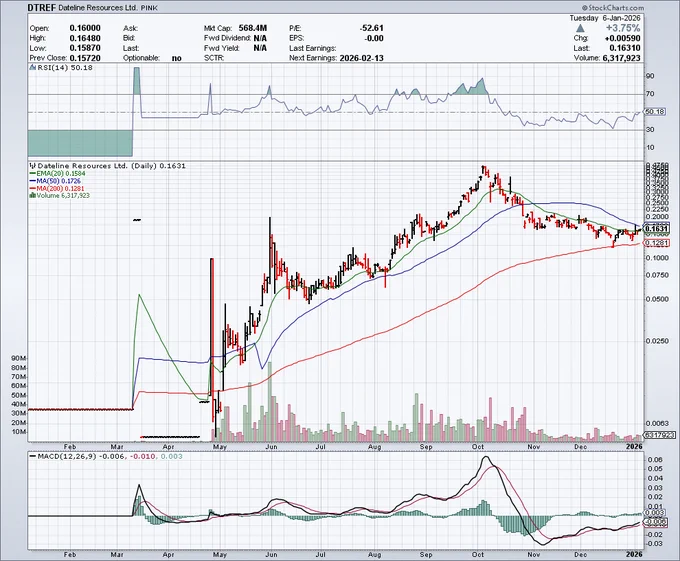Click the +3.75% percent change
Viewport: 680px width, 561px height.
pyautogui.click(x=623, y=28)
